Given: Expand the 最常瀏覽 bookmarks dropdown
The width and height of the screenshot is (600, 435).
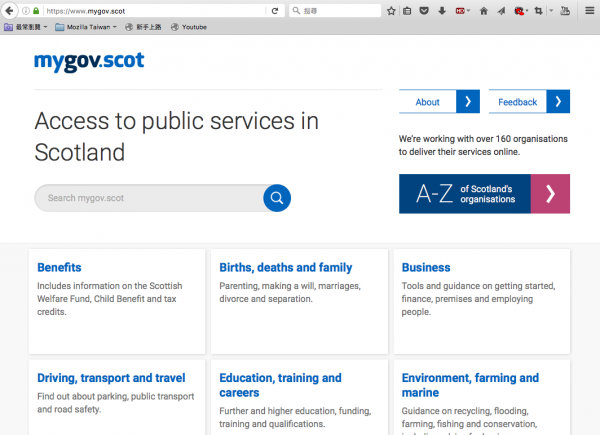Looking at the screenshot, I should tap(26, 27).
